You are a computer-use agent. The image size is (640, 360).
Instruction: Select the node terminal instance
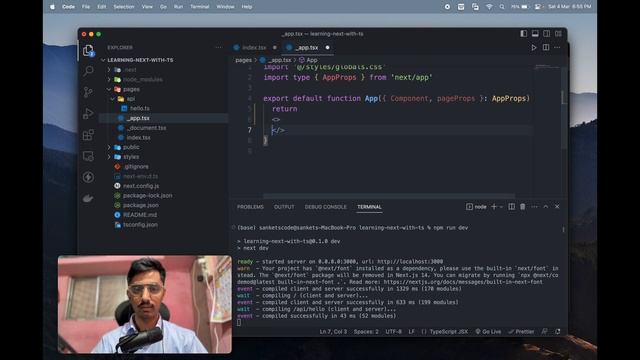476,207
